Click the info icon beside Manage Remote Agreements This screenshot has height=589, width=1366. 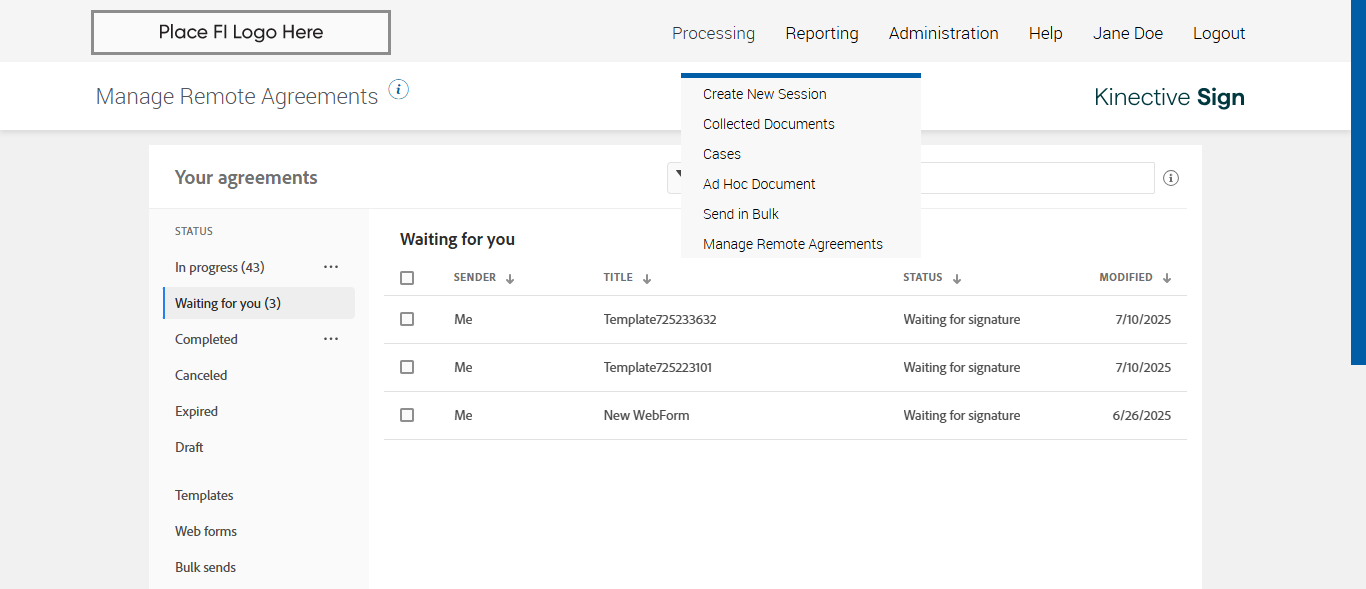[x=399, y=90]
